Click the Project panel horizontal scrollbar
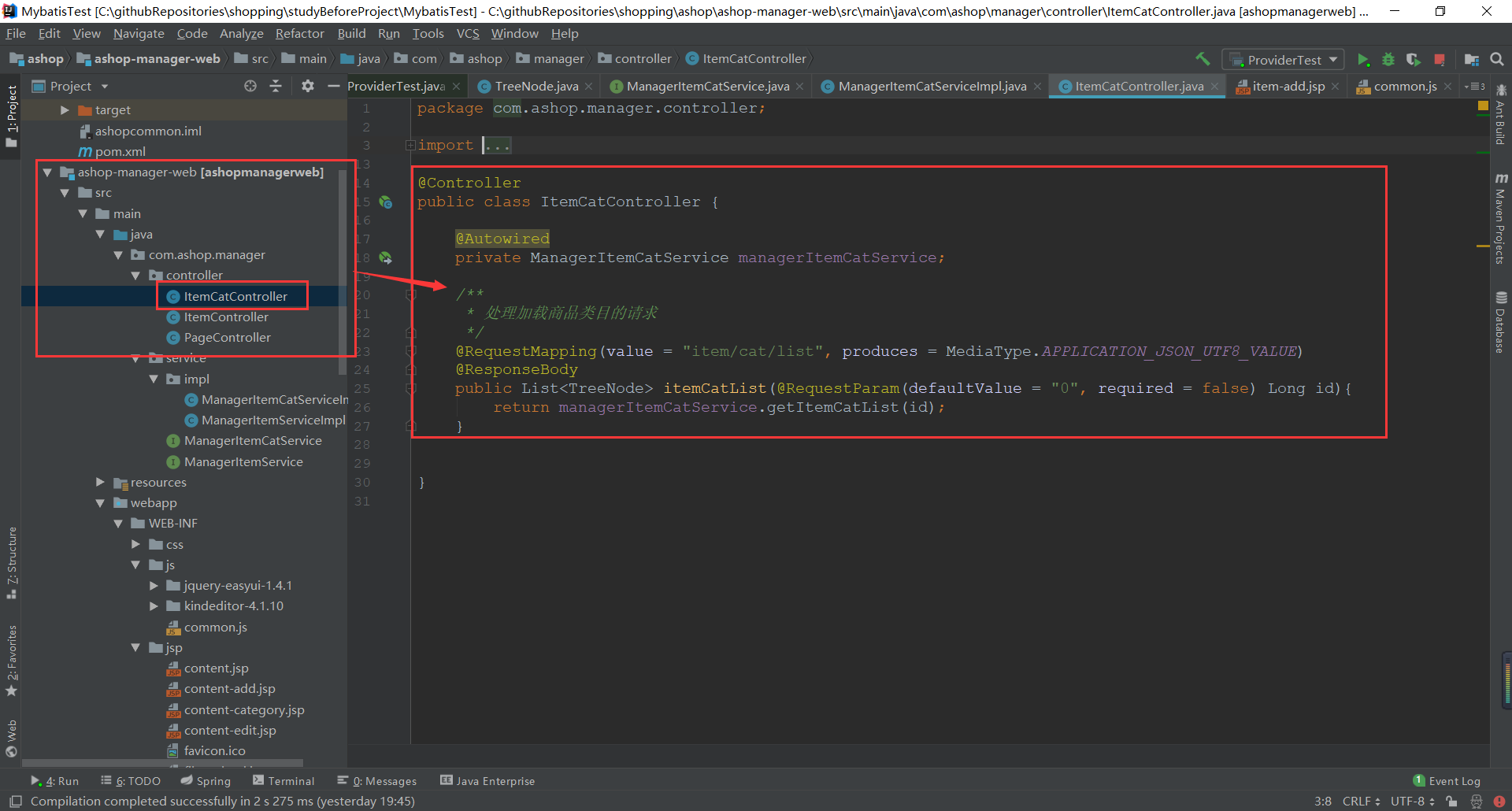This screenshot has height=811, width=1512. (x=162, y=763)
